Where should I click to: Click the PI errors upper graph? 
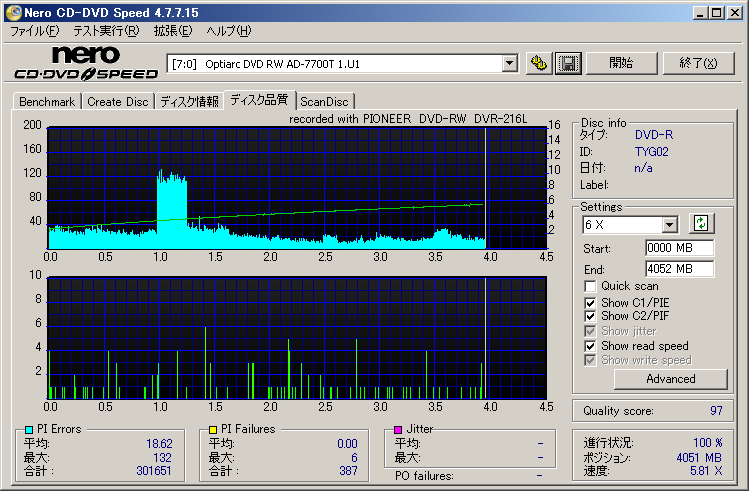coord(297,188)
